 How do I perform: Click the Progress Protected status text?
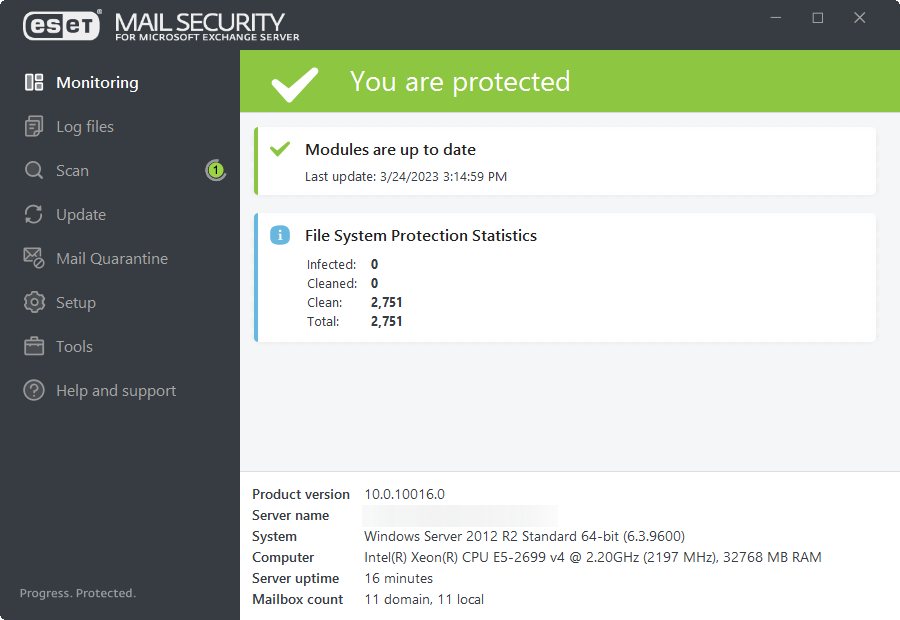[x=77, y=593]
